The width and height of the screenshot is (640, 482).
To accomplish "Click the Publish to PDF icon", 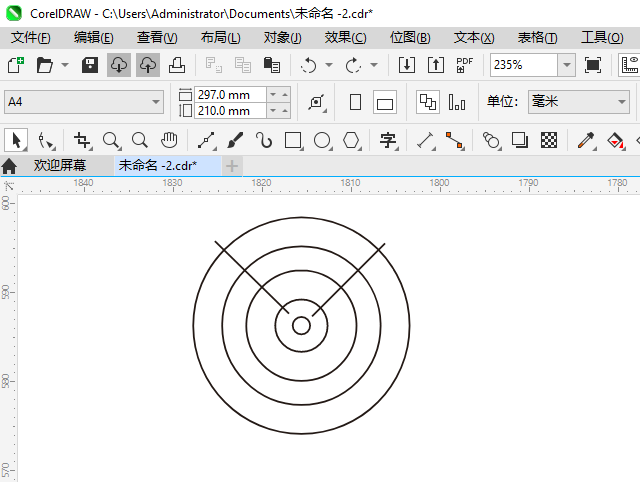I will click(x=465, y=65).
